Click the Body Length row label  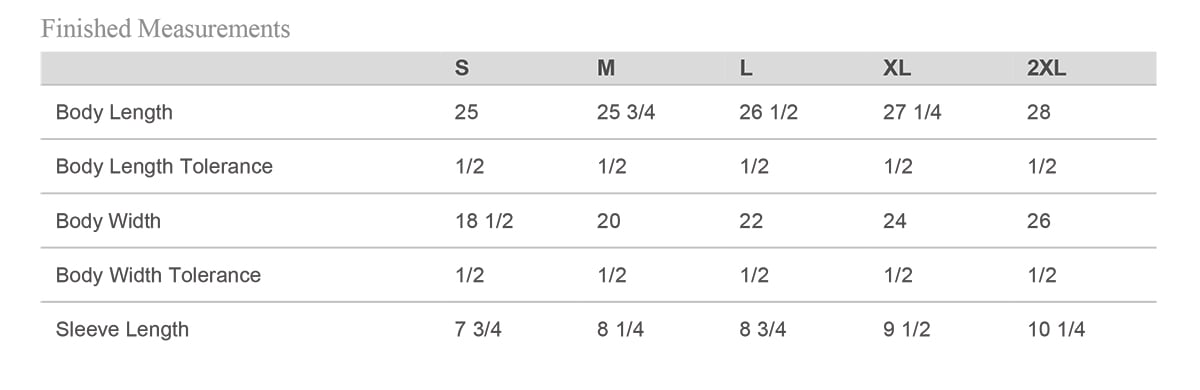[x=114, y=112]
